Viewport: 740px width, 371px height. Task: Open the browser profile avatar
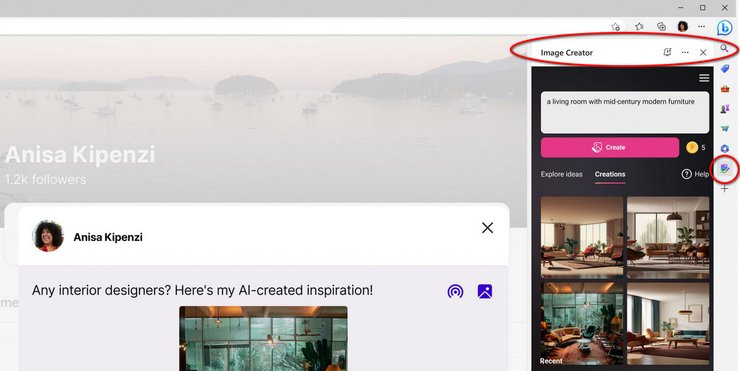tap(682, 26)
